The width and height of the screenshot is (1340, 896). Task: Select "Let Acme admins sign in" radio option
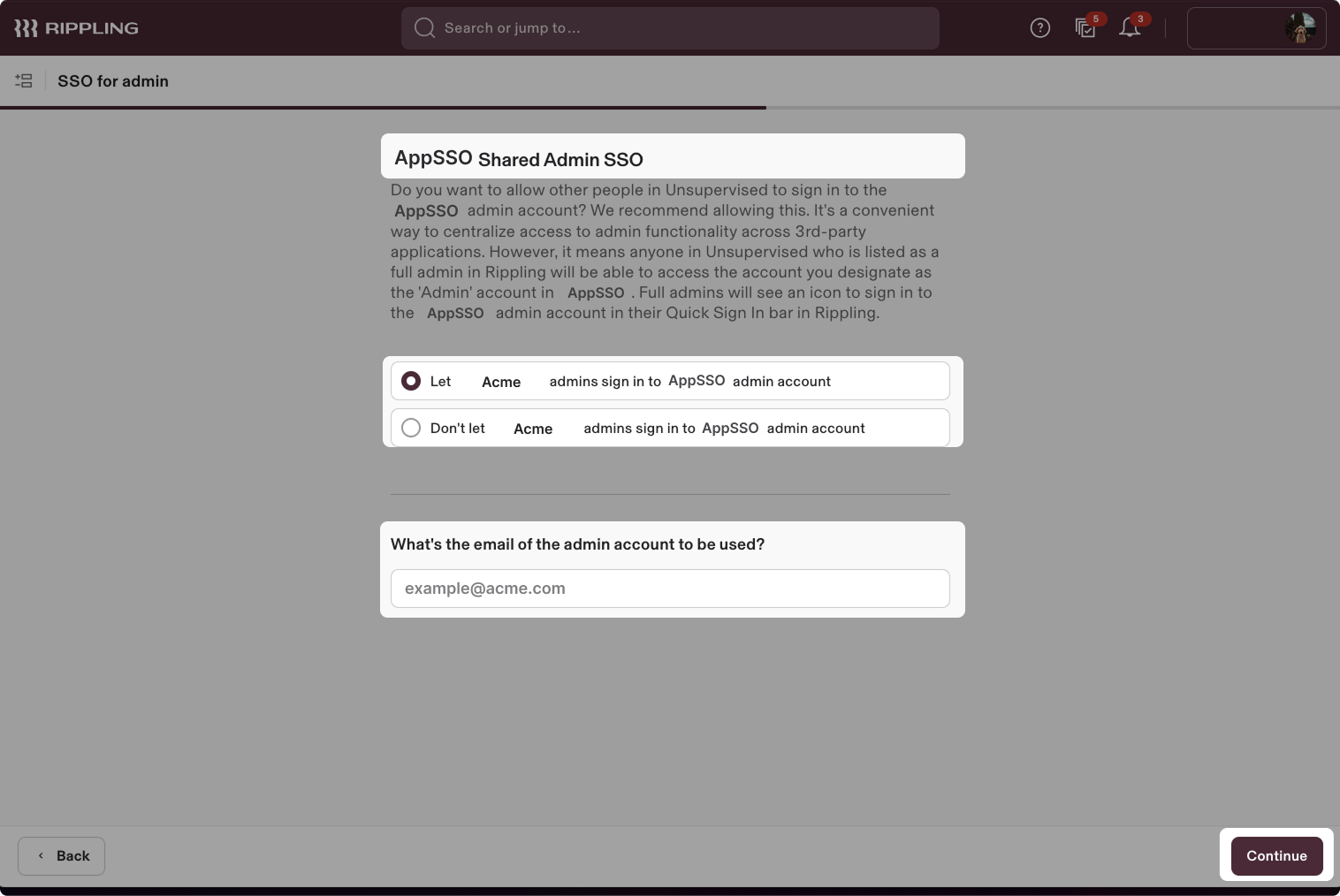(411, 381)
